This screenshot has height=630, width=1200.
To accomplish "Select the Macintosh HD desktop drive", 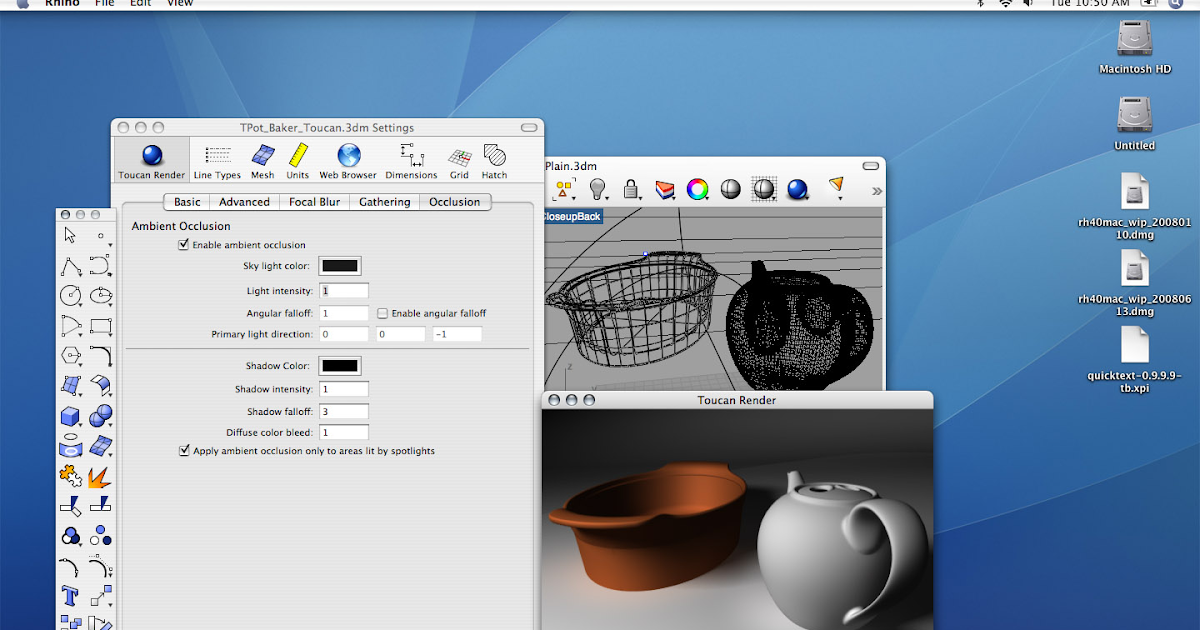I will [1135, 46].
